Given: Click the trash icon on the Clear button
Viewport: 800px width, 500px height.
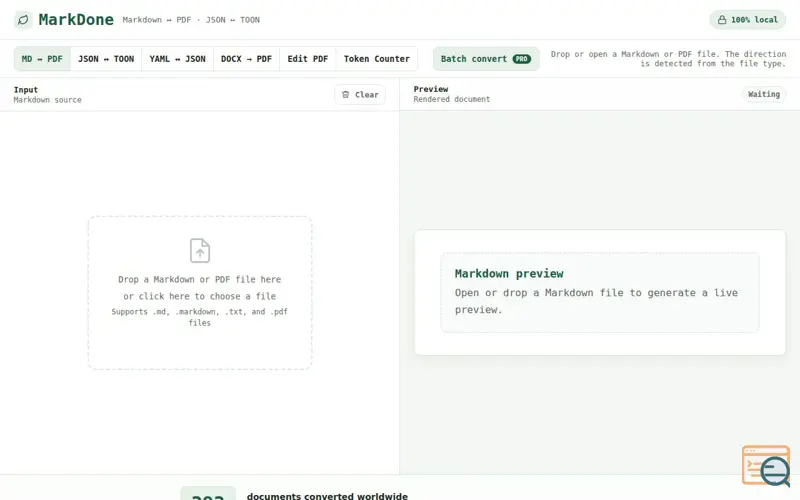Looking at the screenshot, I should coord(345,94).
